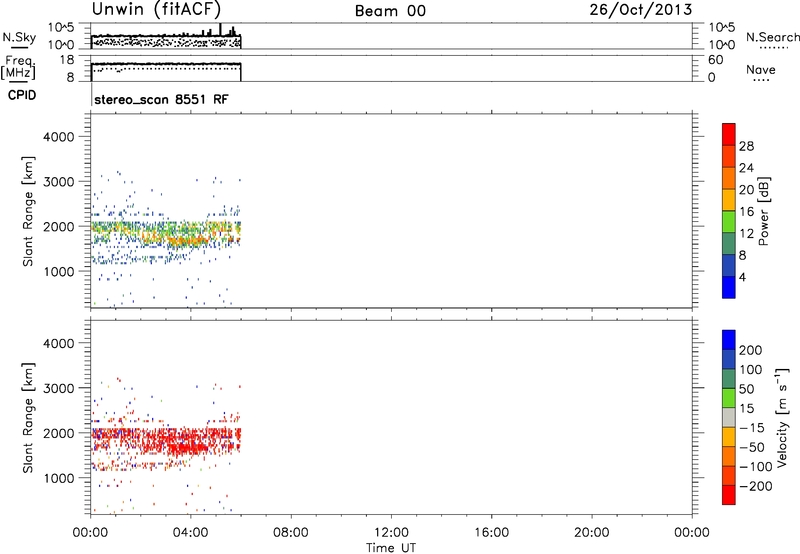
Task: Click the "Slant Range [km]" label of the velocity panel
Action: tap(28, 418)
